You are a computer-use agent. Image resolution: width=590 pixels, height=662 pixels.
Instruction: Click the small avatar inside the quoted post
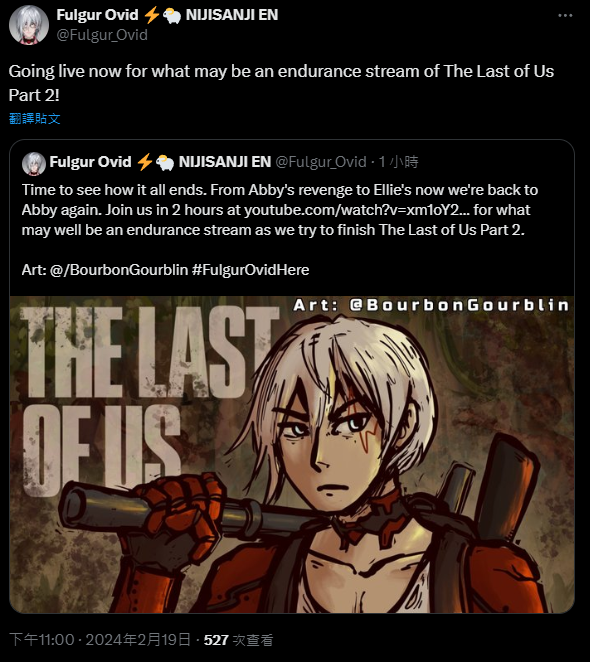click(x=34, y=164)
